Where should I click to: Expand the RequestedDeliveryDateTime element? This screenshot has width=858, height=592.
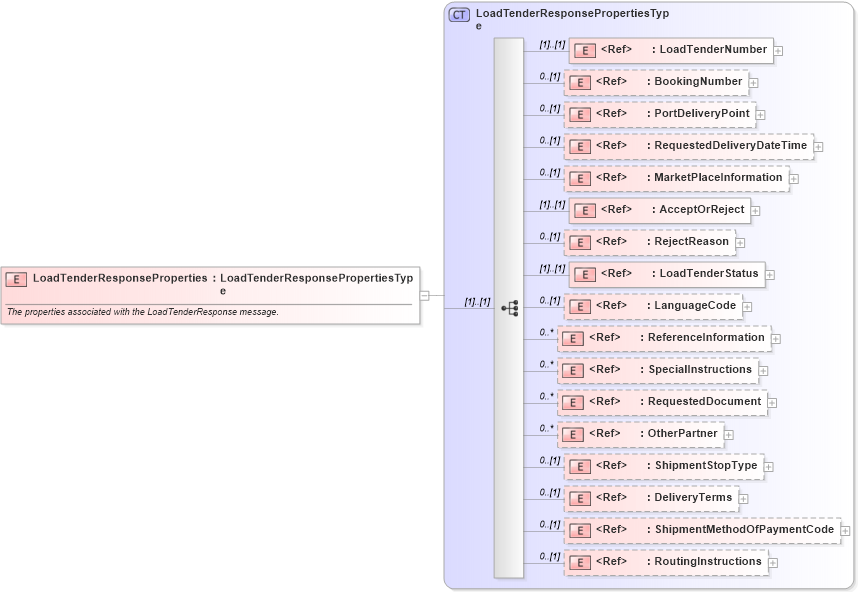[x=819, y=146]
